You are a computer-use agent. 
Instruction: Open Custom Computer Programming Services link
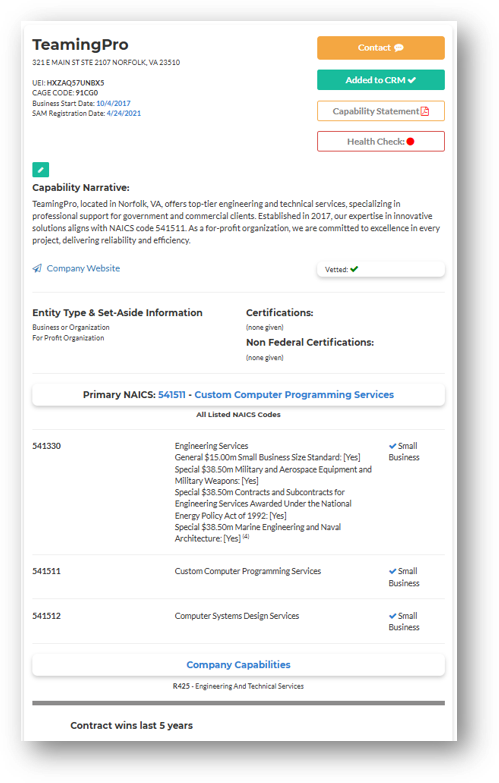tap(294, 394)
